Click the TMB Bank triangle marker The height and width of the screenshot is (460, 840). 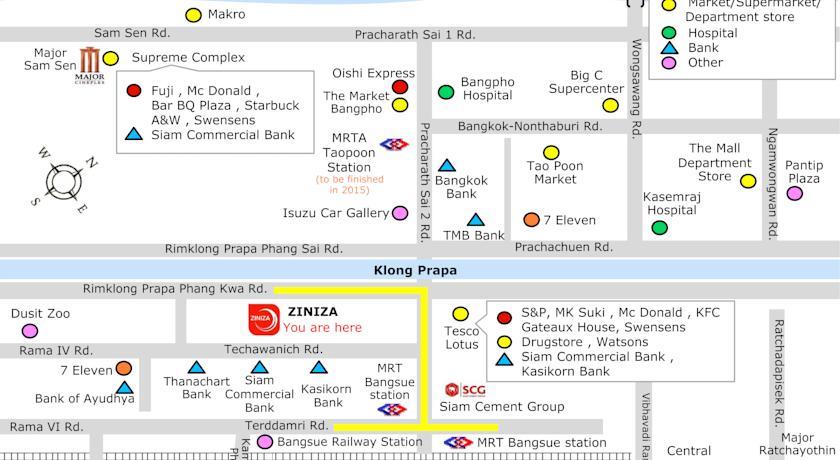(x=476, y=220)
